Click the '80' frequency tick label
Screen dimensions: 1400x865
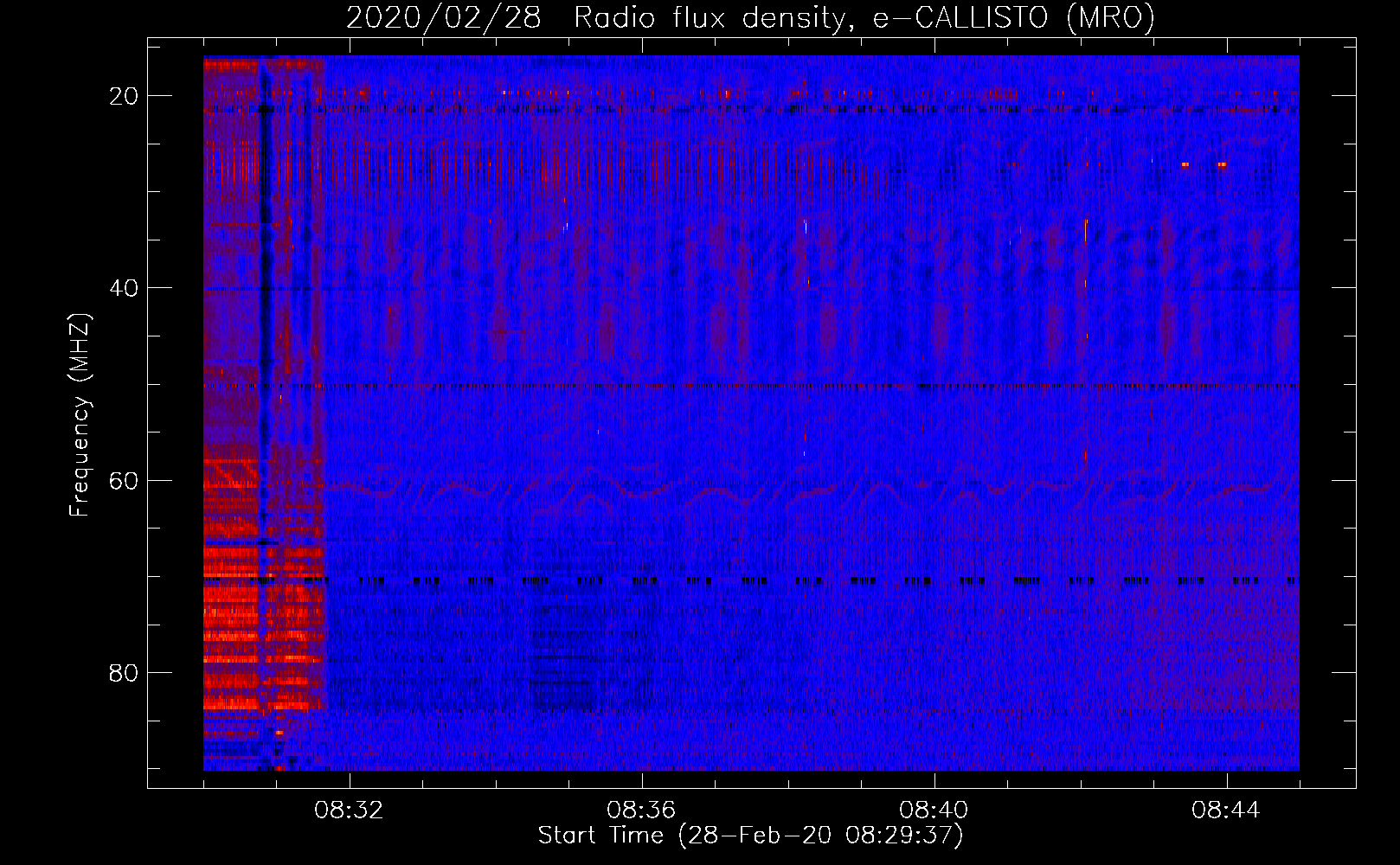click(x=124, y=672)
